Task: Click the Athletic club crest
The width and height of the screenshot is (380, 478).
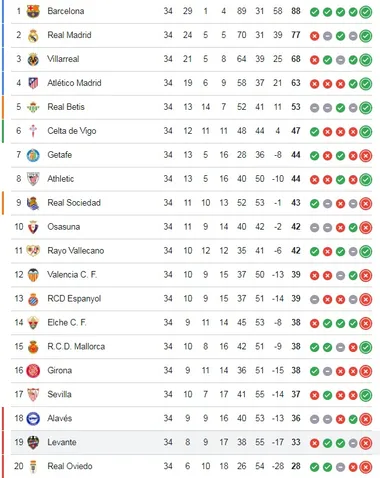Action: 33,179
